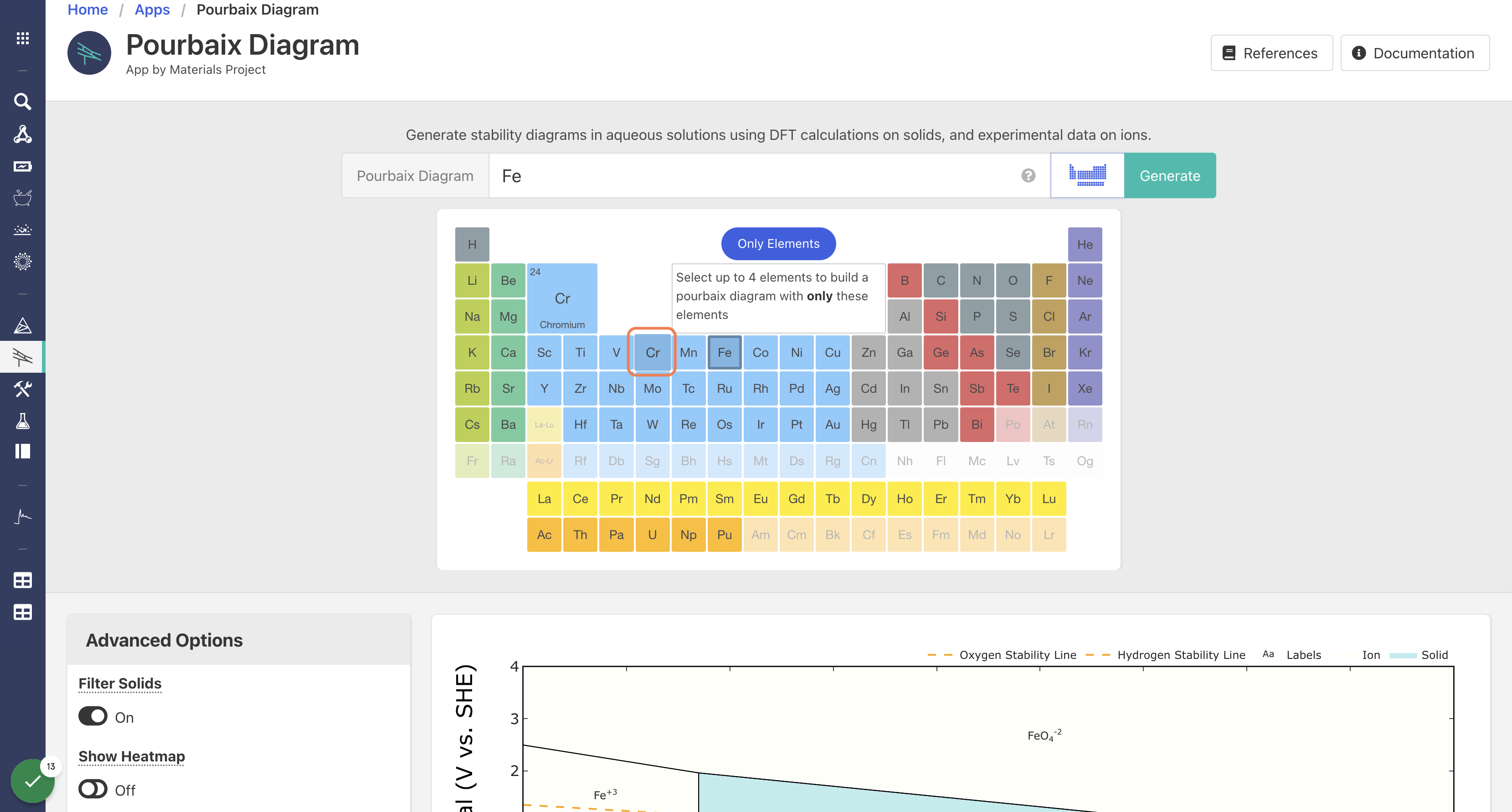Screen dimensions: 1512x812
Task: Enable the Show Heatmap toggle
Action: (x=93, y=789)
